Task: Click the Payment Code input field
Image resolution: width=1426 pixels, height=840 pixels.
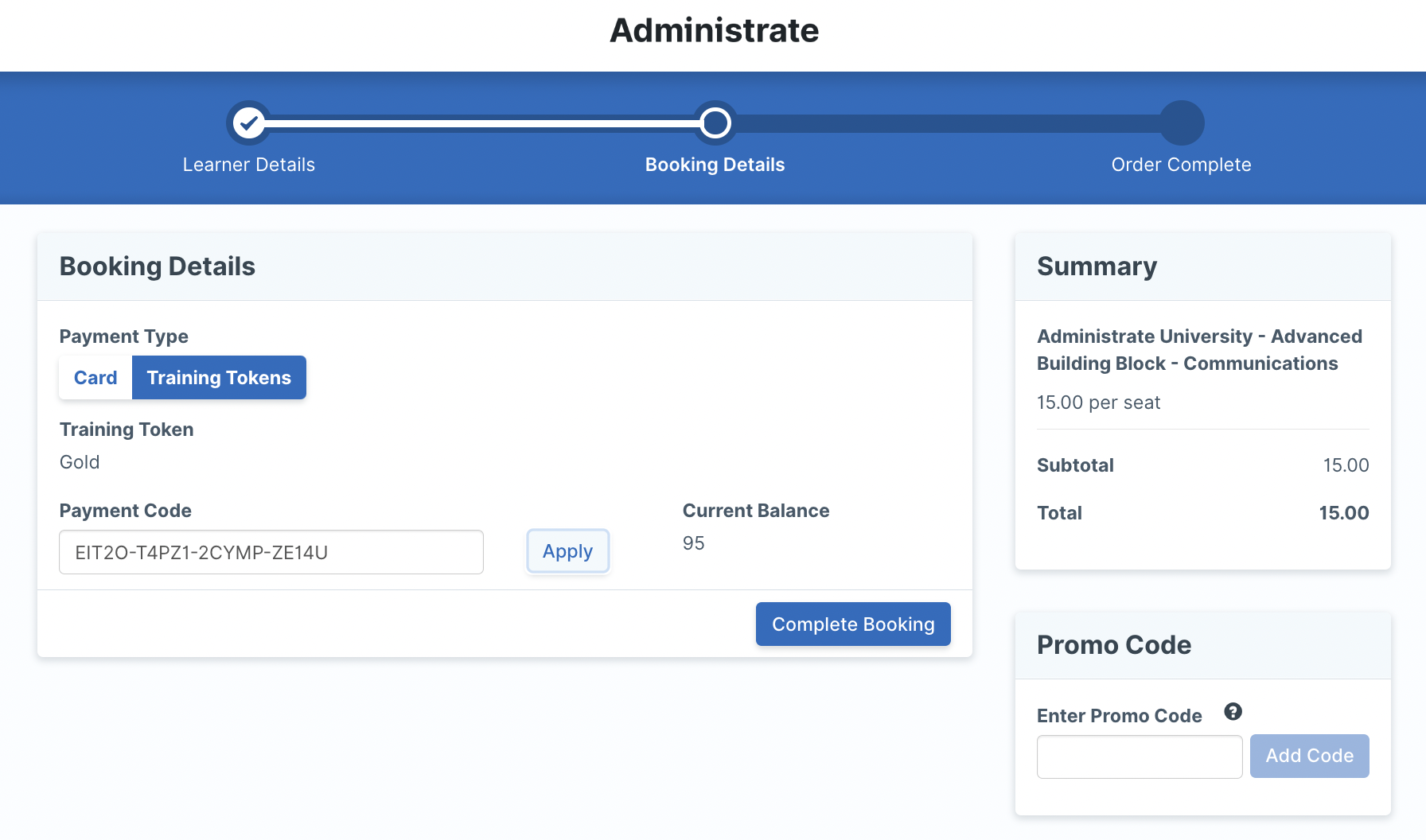Action: [271, 552]
